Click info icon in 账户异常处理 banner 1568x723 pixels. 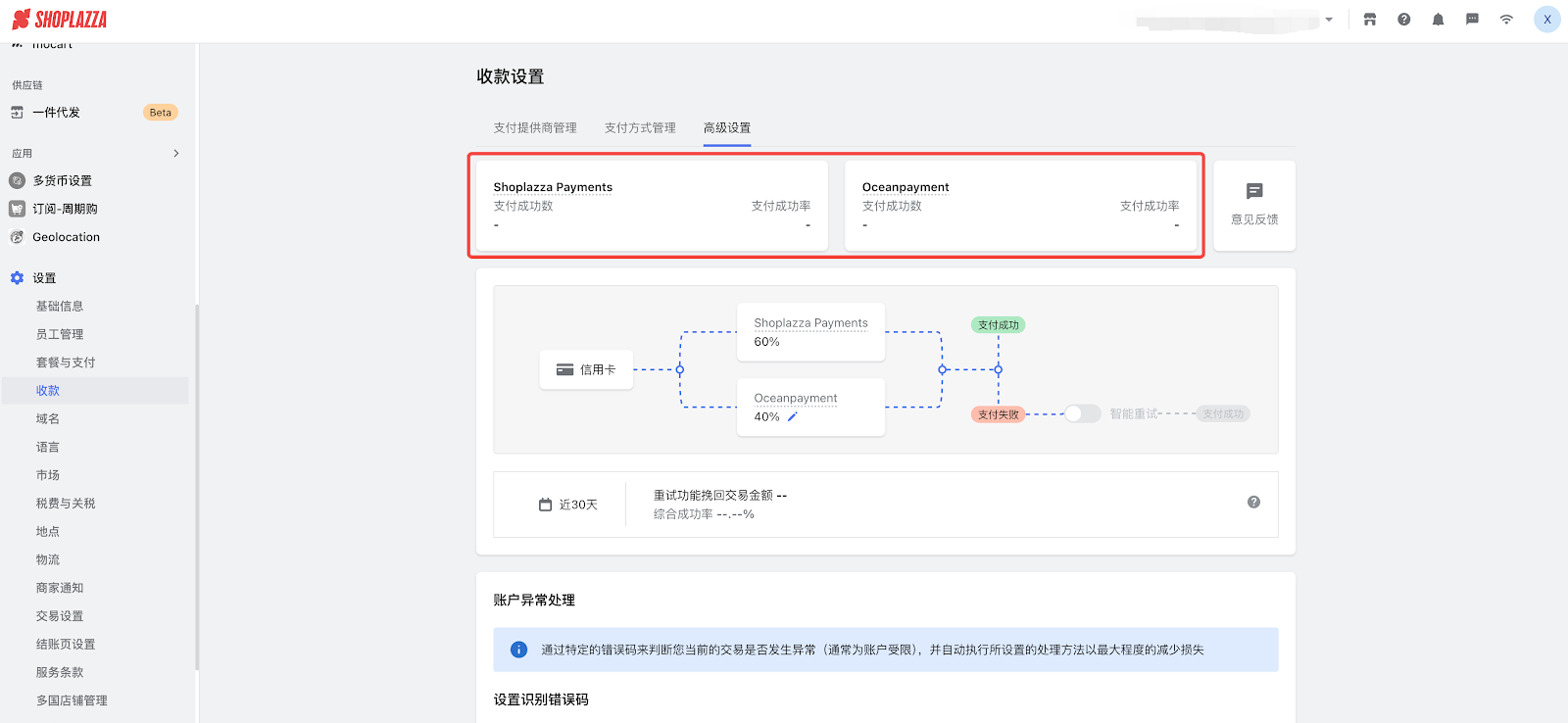[519, 650]
